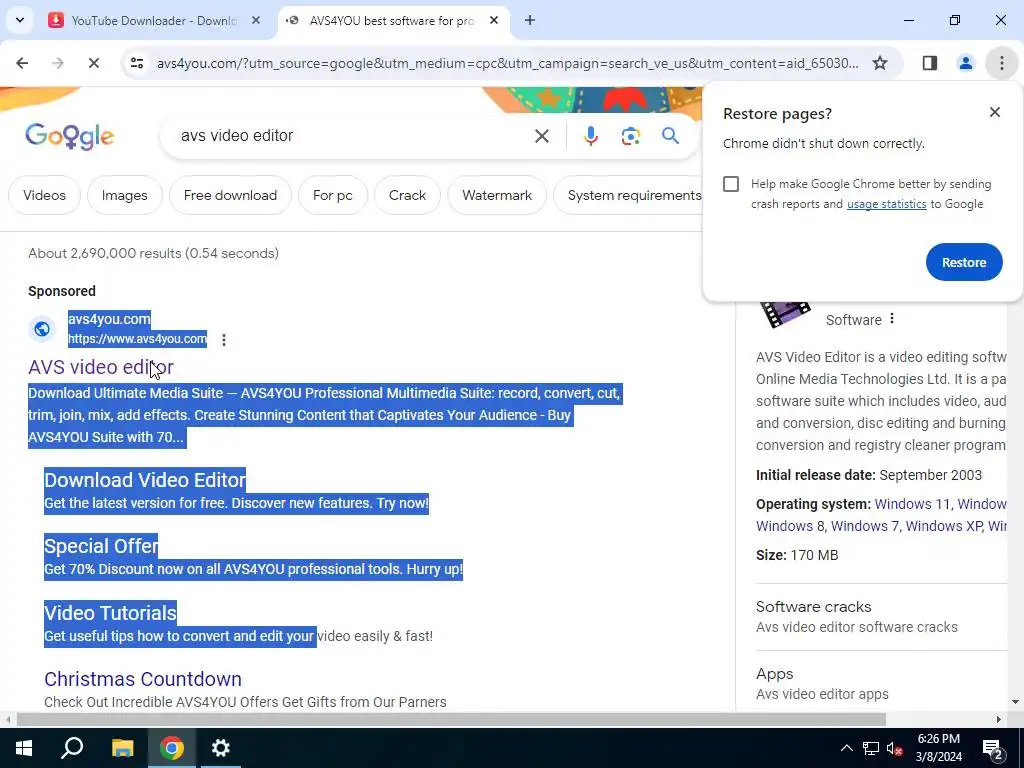The image size is (1024, 768).
Task: Start voice search with microphone icon
Action: pyautogui.click(x=590, y=136)
